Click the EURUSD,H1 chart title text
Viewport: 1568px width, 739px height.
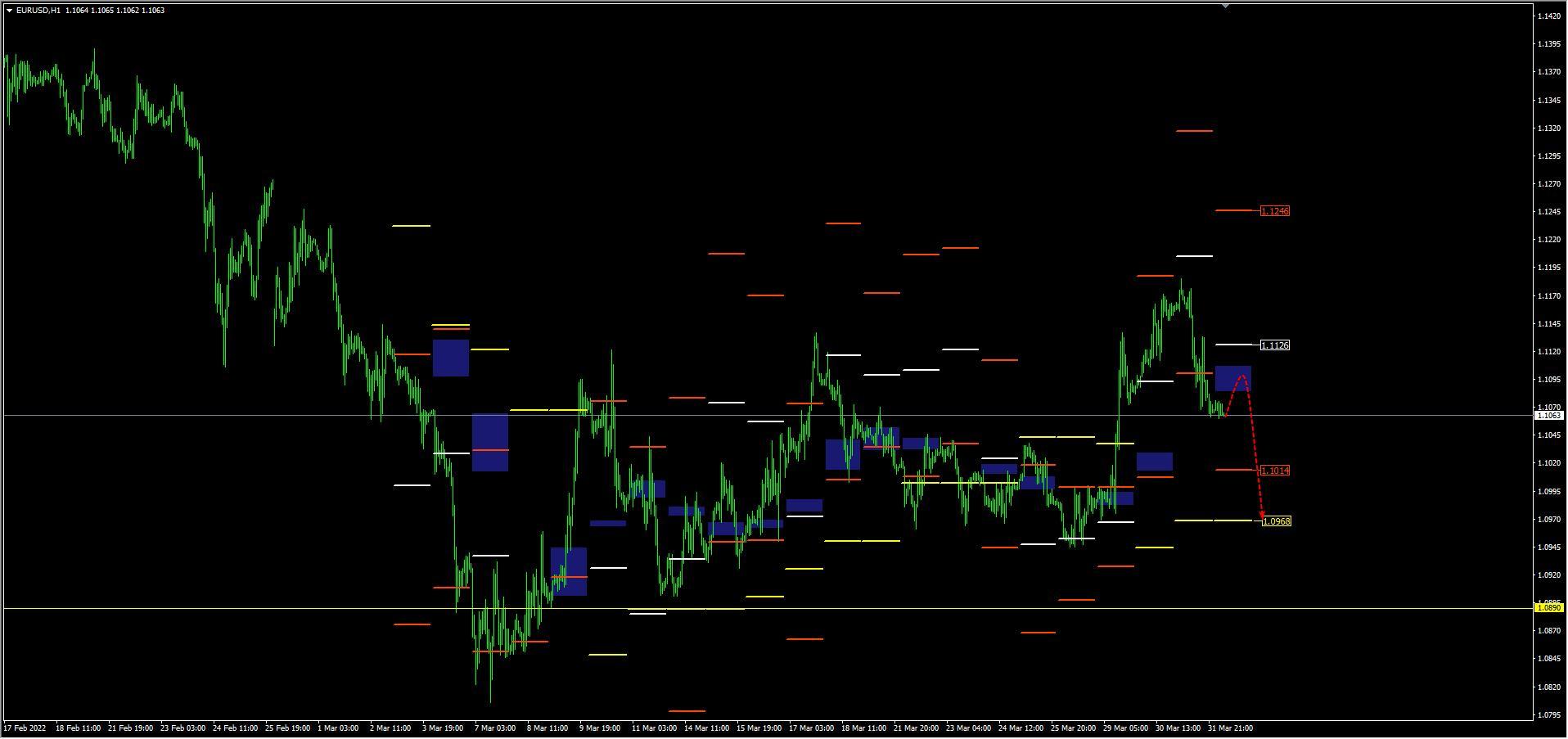(x=38, y=11)
